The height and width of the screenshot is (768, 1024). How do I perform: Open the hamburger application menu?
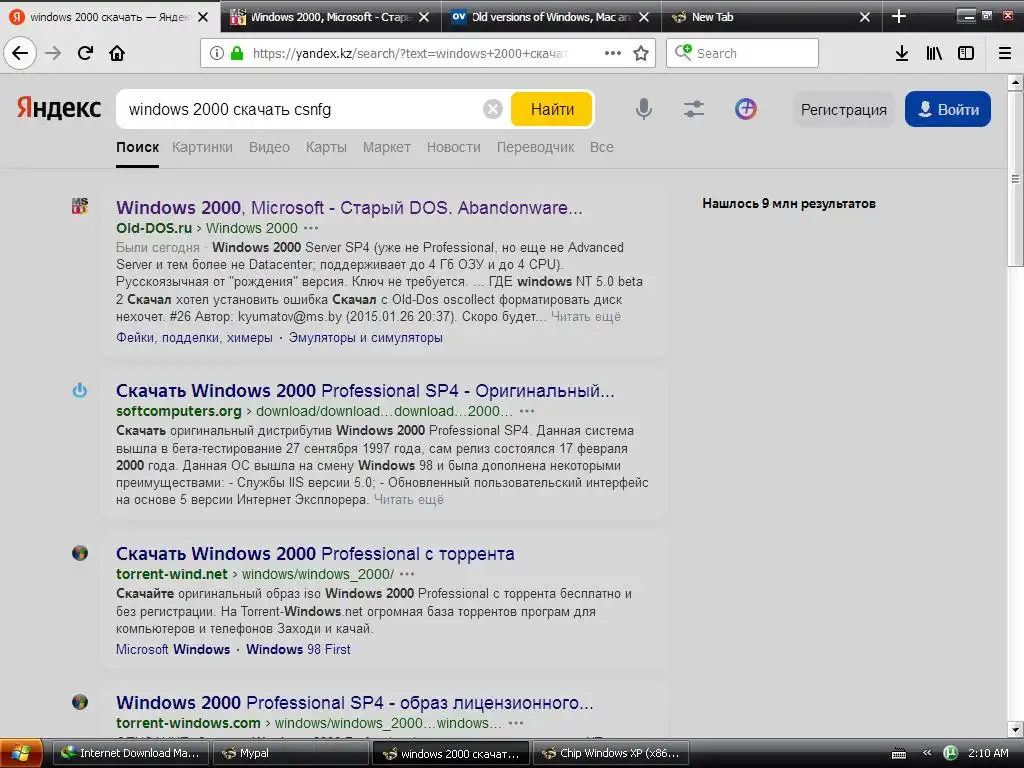click(x=1005, y=53)
